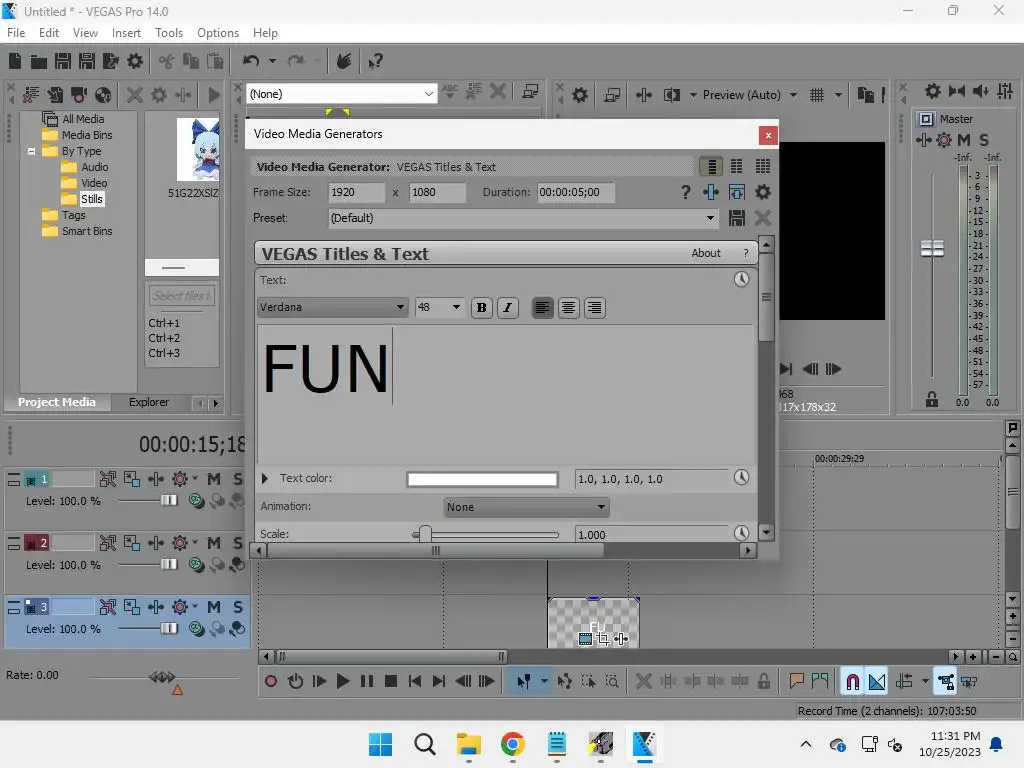Create a new project from toolbar
Screen dimensions: 1024x768
(15, 61)
